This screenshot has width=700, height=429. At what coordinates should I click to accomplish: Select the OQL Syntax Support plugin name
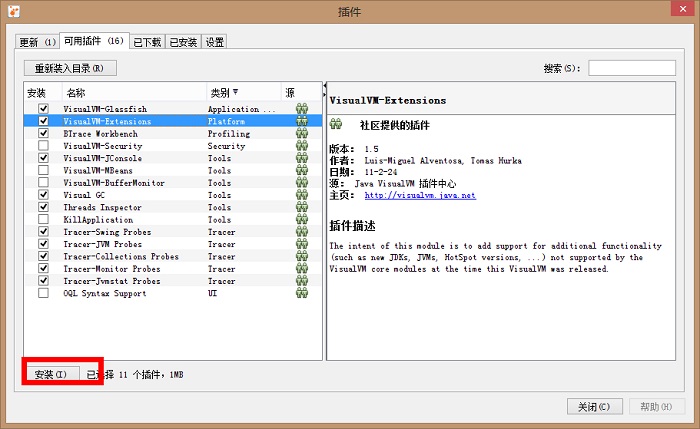(x=104, y=293)
